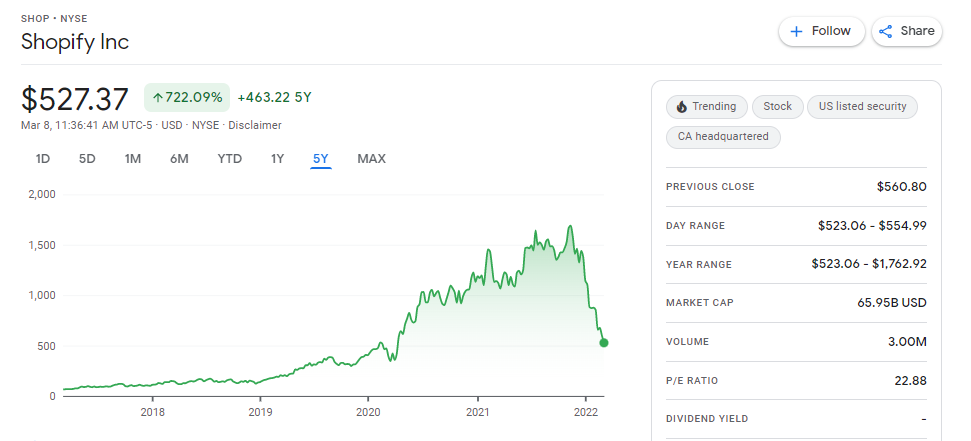Switch chart to YTD range

(230, 159)
